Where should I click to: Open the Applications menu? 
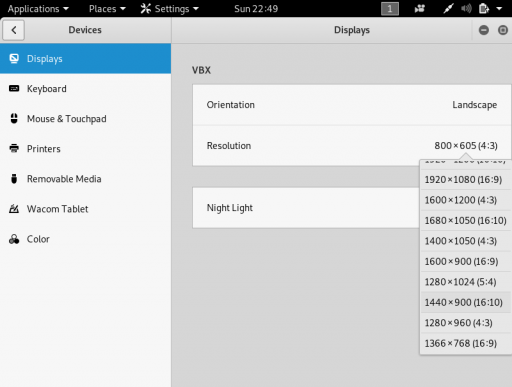tap(38, 9)
